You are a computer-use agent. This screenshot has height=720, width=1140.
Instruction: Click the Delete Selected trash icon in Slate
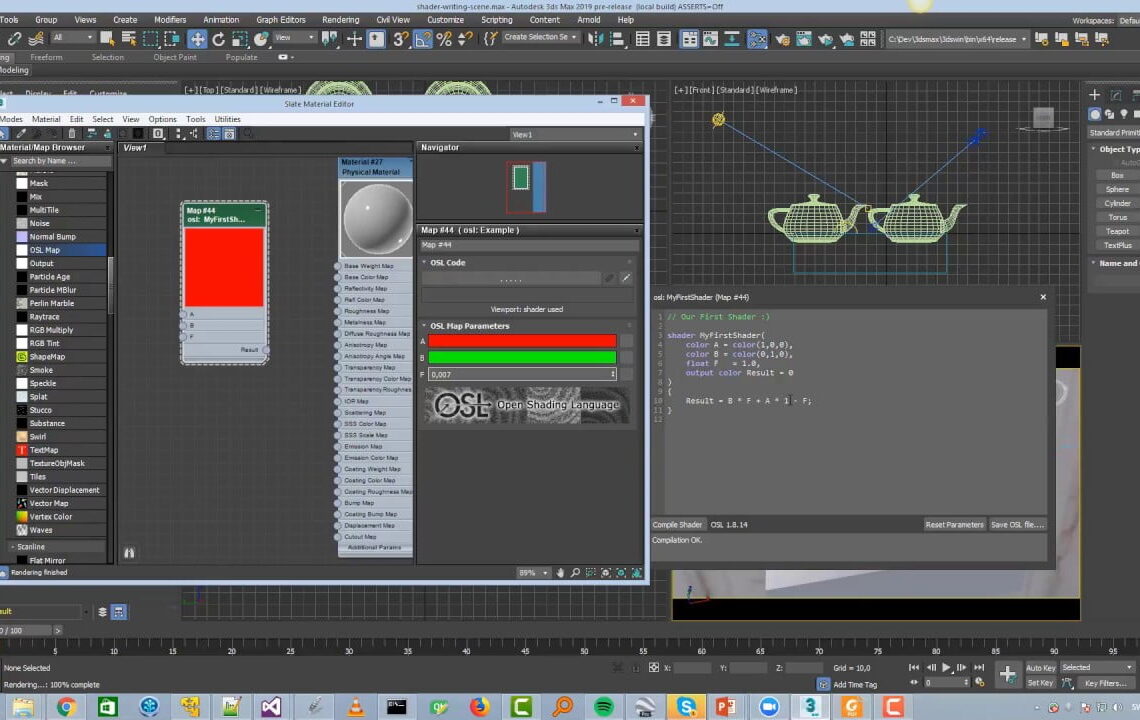(71, 134)
